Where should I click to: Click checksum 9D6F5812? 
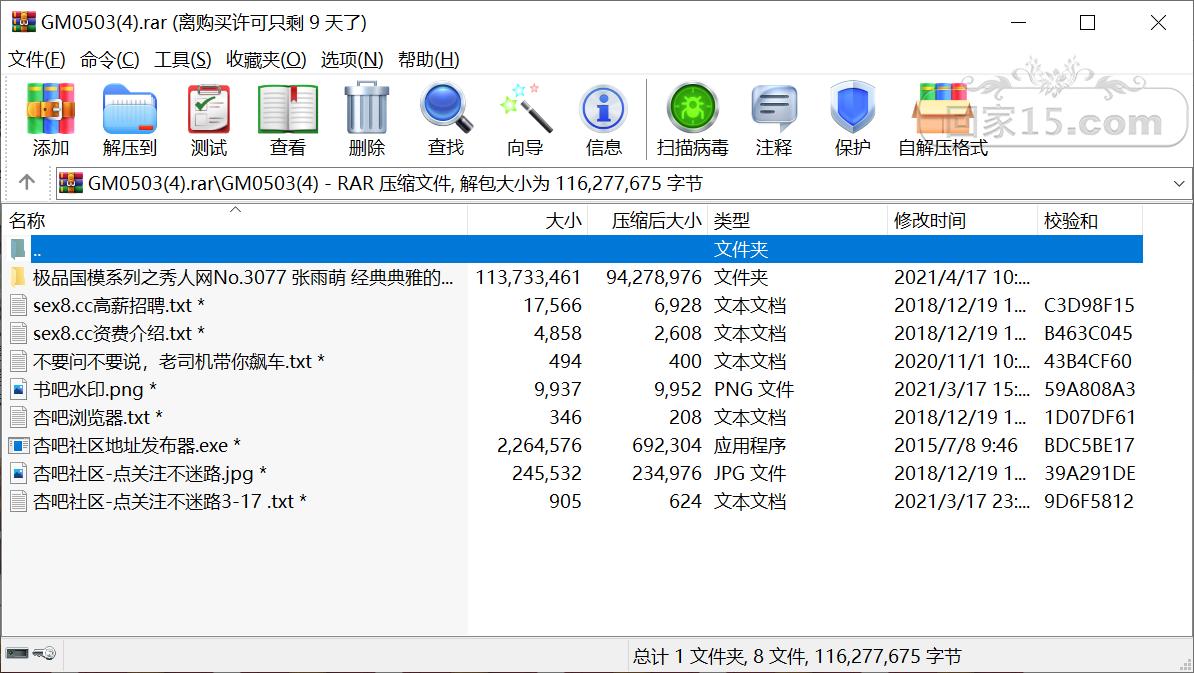point(1088,502)
